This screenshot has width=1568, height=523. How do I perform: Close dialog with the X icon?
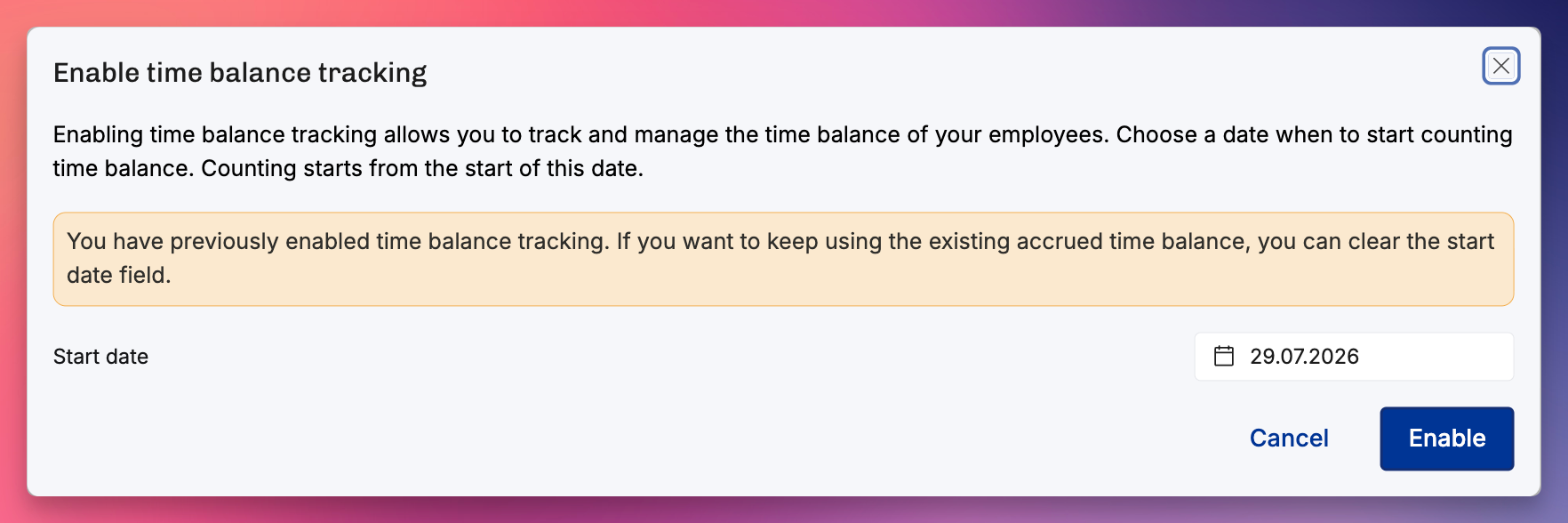pyautogui.click(x=1500, y=66)
